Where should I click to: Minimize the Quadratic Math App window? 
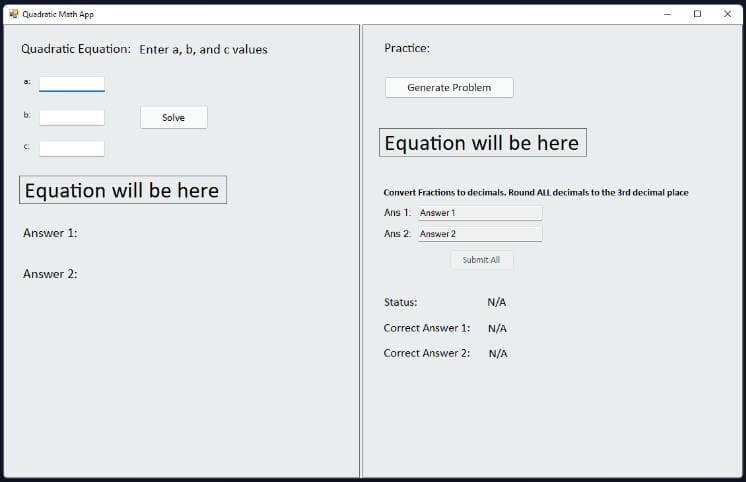(x=667, y=14)
